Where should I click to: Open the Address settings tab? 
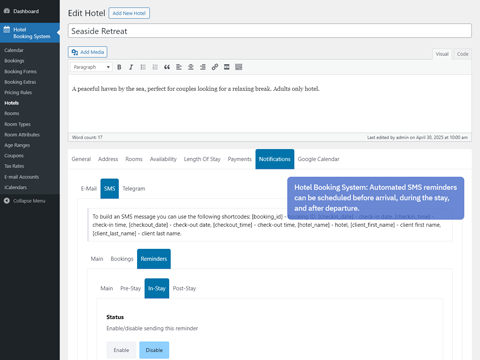click(108, 159)
